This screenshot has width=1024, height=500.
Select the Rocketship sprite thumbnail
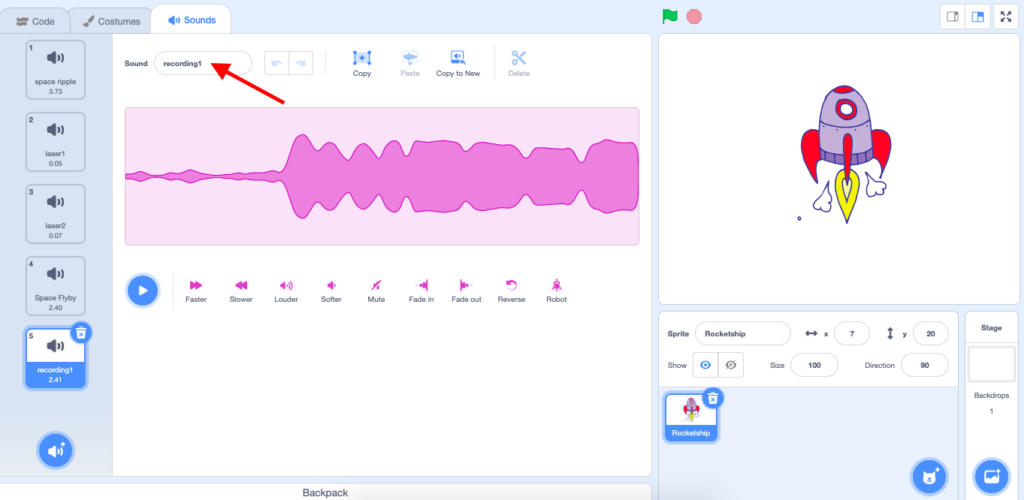click(x=691, y=416)
